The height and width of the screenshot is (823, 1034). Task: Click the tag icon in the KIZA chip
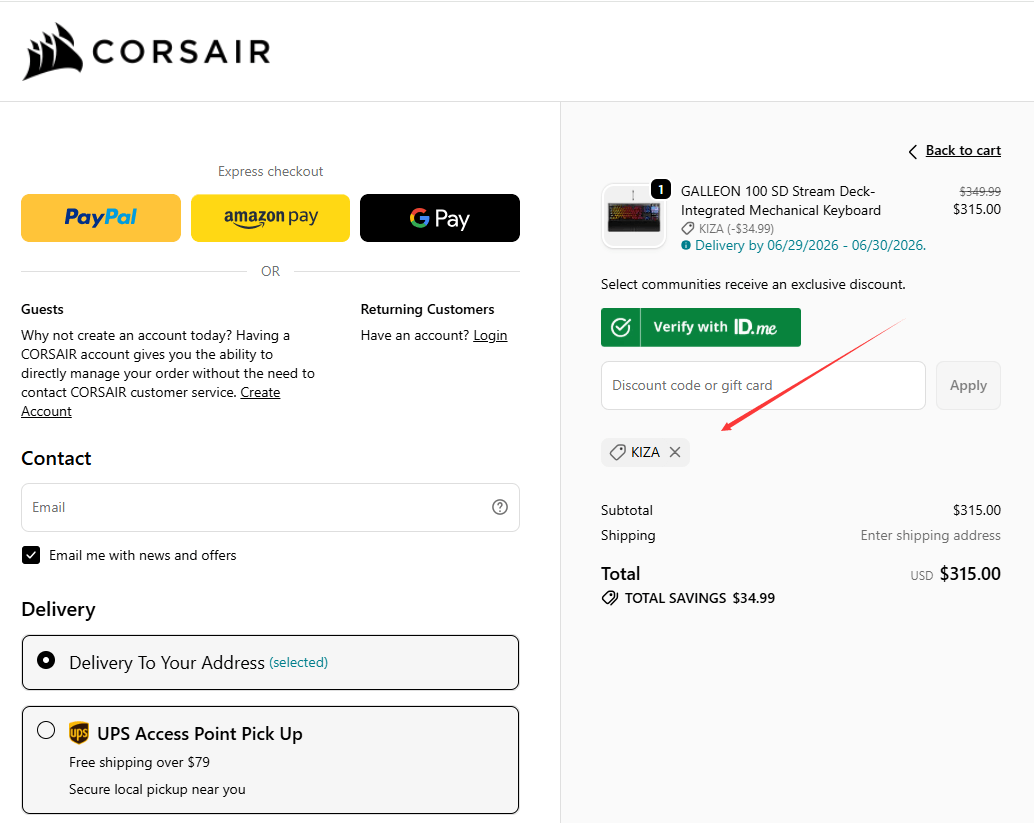pyautogui.click(x=617, y=452)
